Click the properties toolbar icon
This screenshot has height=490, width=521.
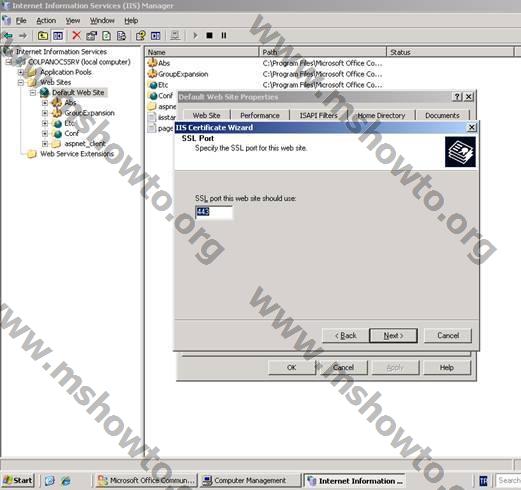[x=91, y=35]
